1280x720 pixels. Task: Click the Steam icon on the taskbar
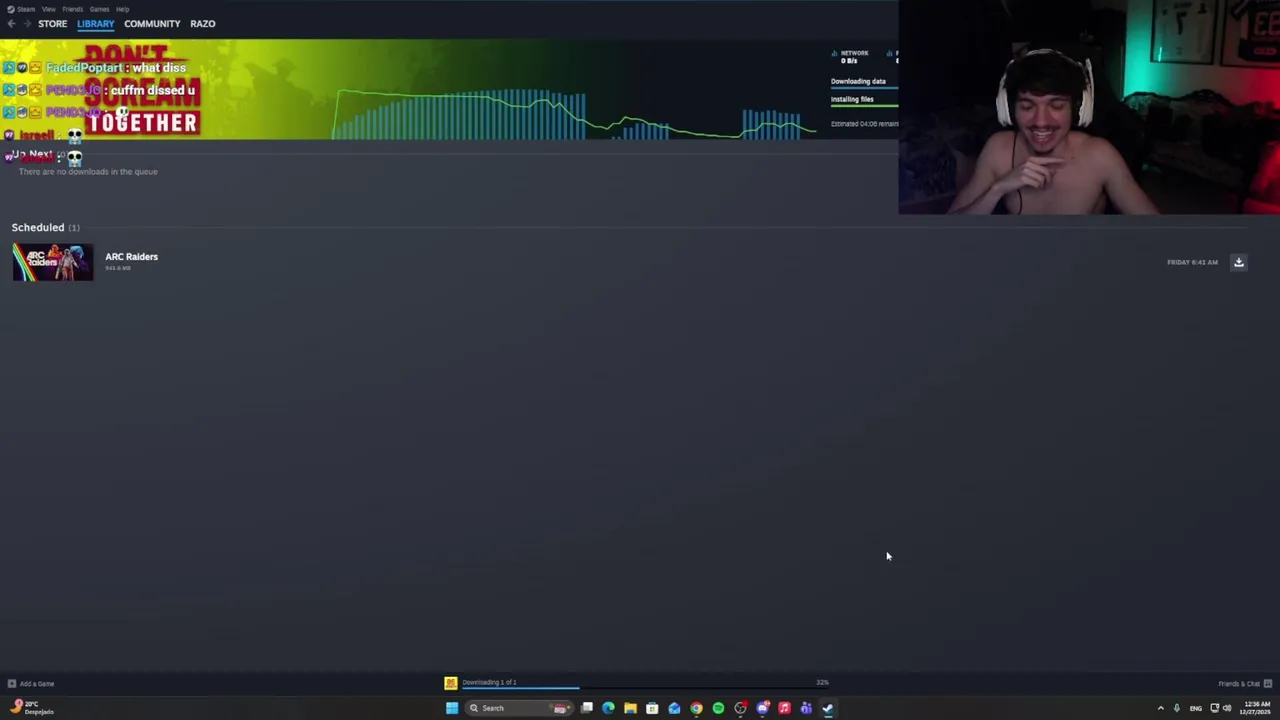(828, 708)
